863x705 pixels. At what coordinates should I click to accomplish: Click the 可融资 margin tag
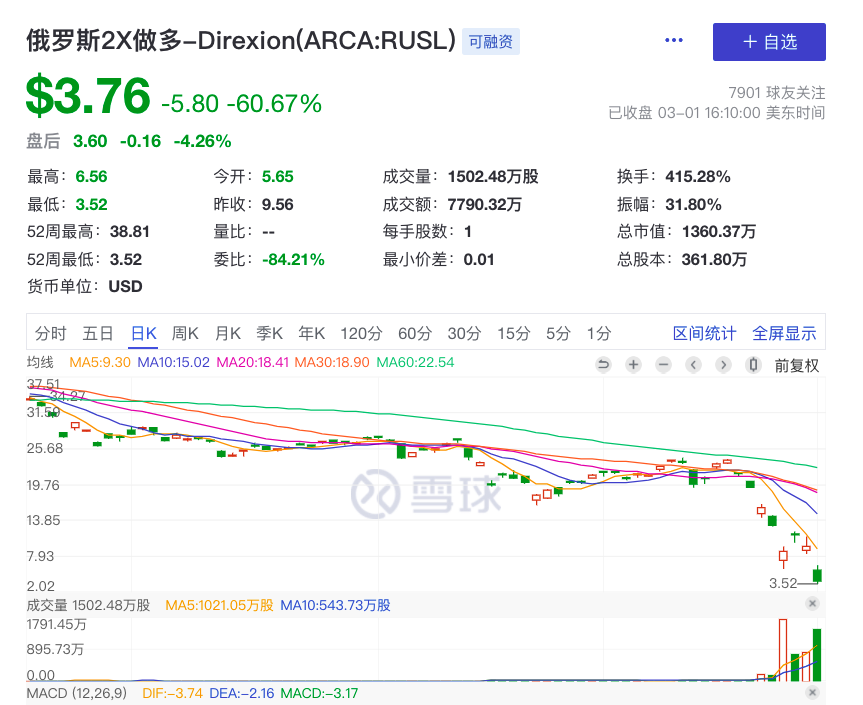click(x=490, y=41)
